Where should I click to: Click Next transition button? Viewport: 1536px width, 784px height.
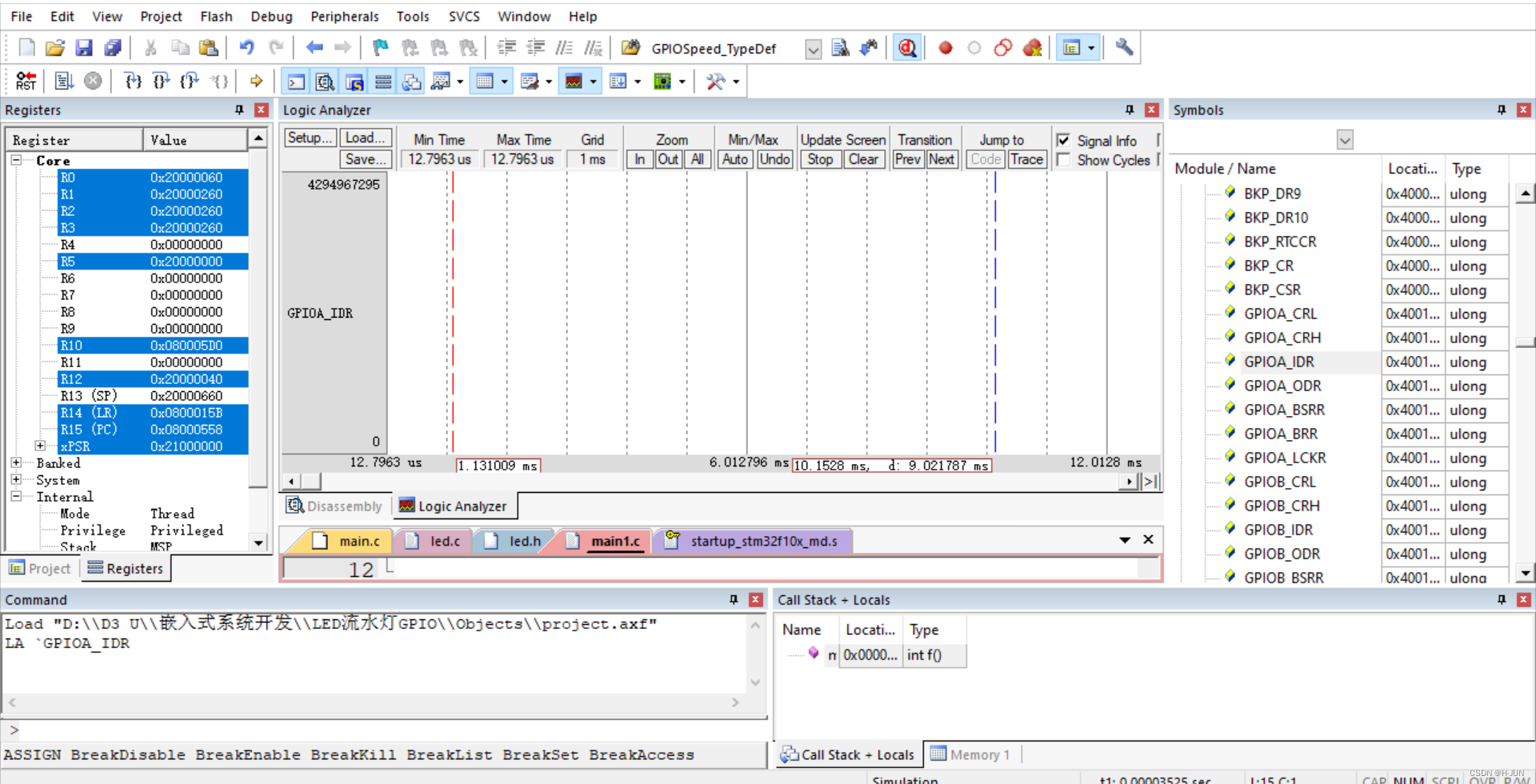tap(942, 159)
